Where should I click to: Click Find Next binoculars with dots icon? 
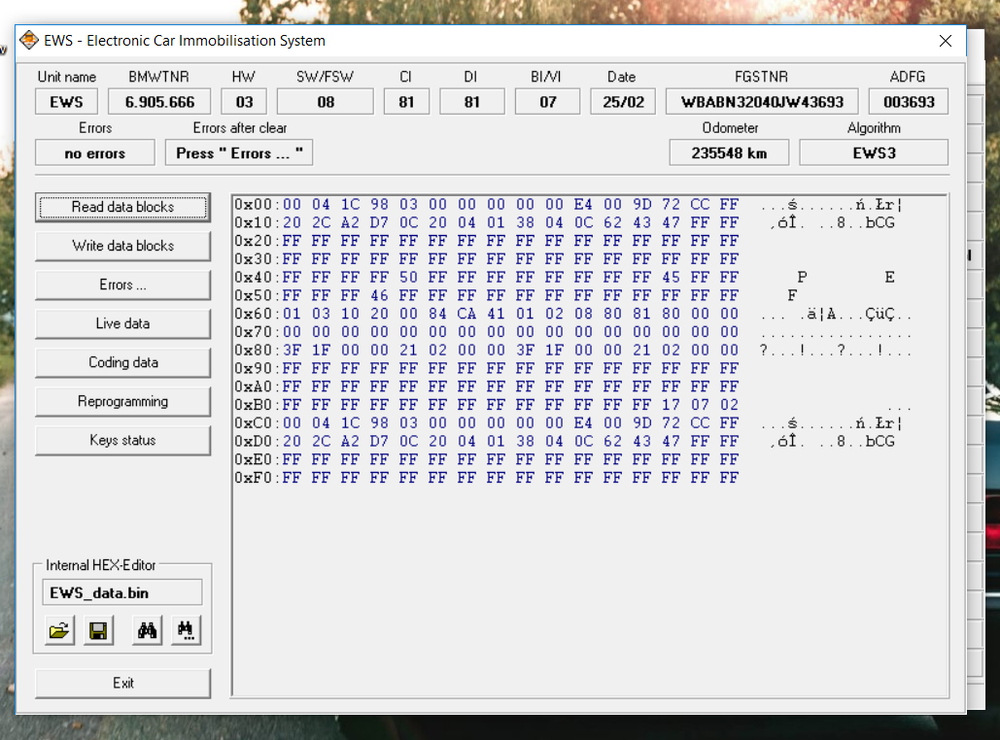pos(185,631)
